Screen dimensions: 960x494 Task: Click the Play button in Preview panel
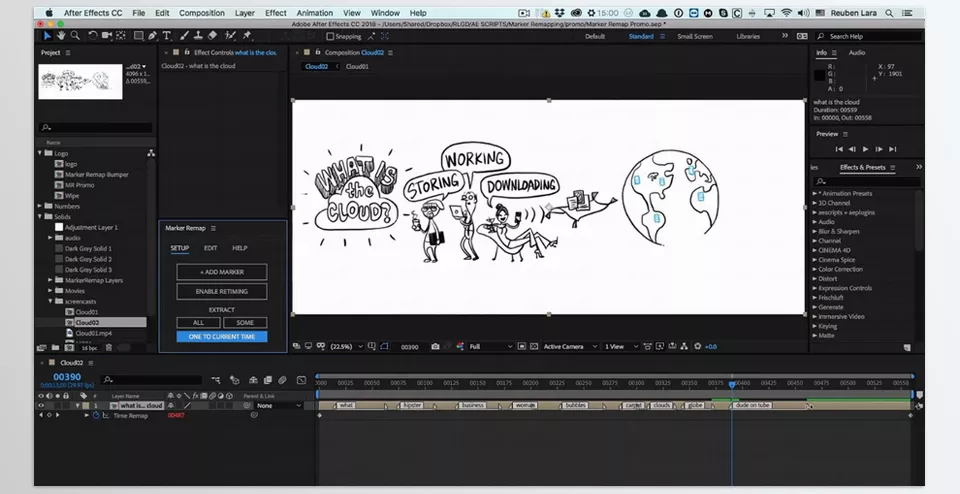pyautogui.click(x=865, y=149)
